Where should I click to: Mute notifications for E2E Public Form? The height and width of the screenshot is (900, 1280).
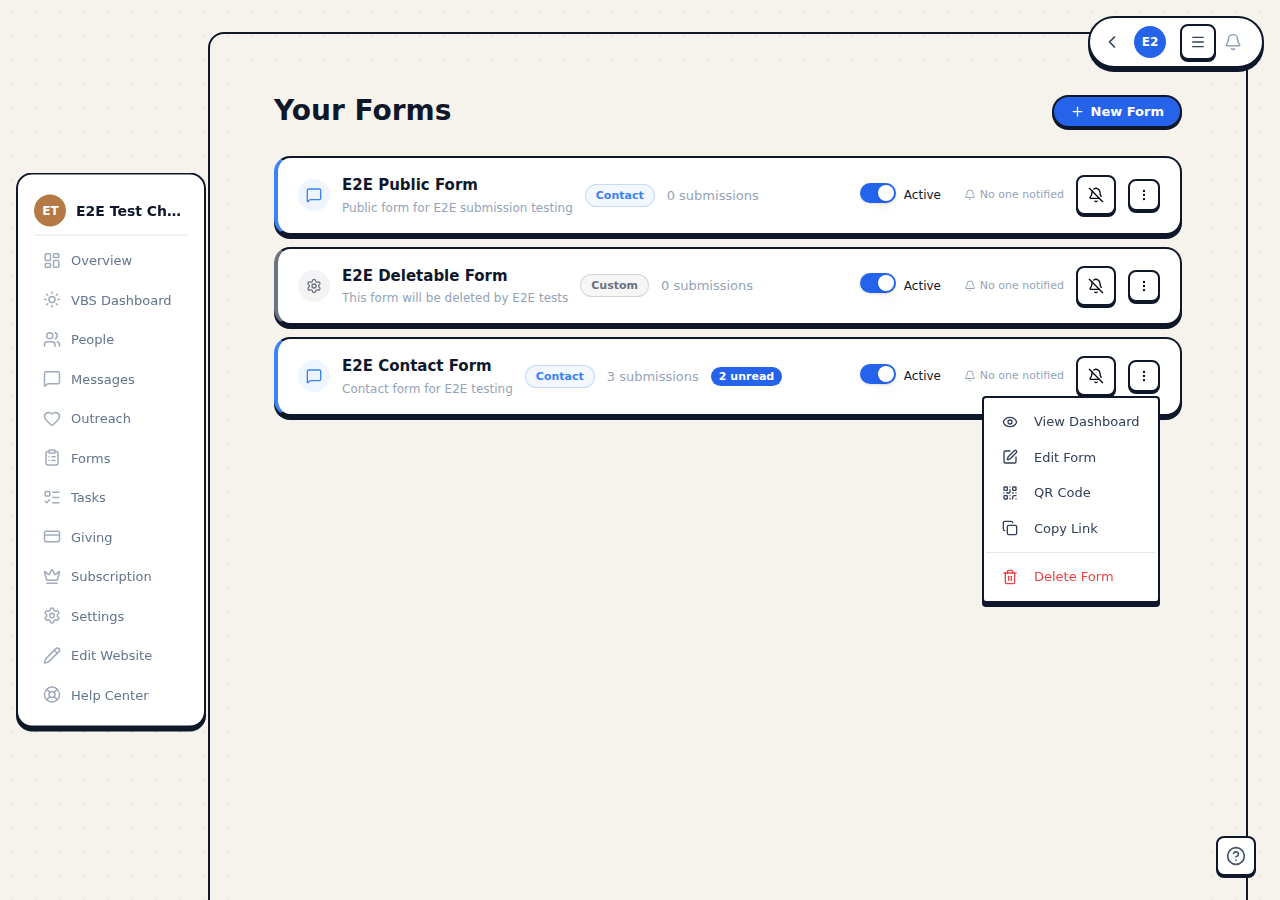point(1095,195)
